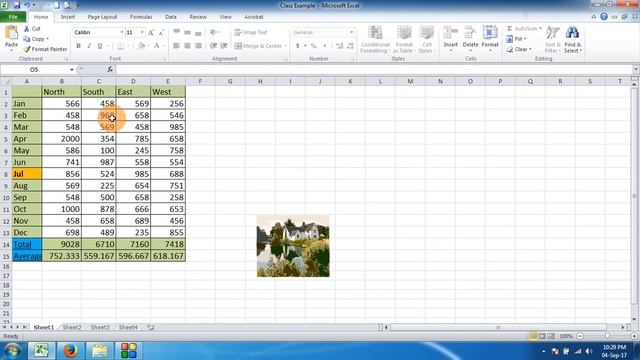This screenshot has height=360, width=640.
Task: Click the Top Align icon
Action: point(176,32)
